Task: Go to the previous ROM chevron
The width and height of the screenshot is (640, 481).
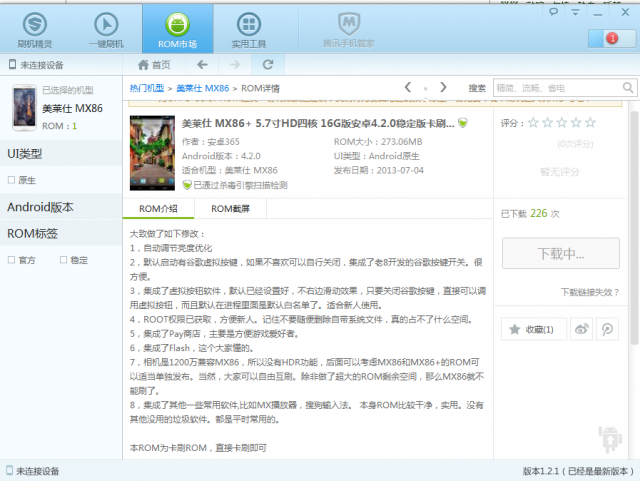Action: (x=407, y=87)
